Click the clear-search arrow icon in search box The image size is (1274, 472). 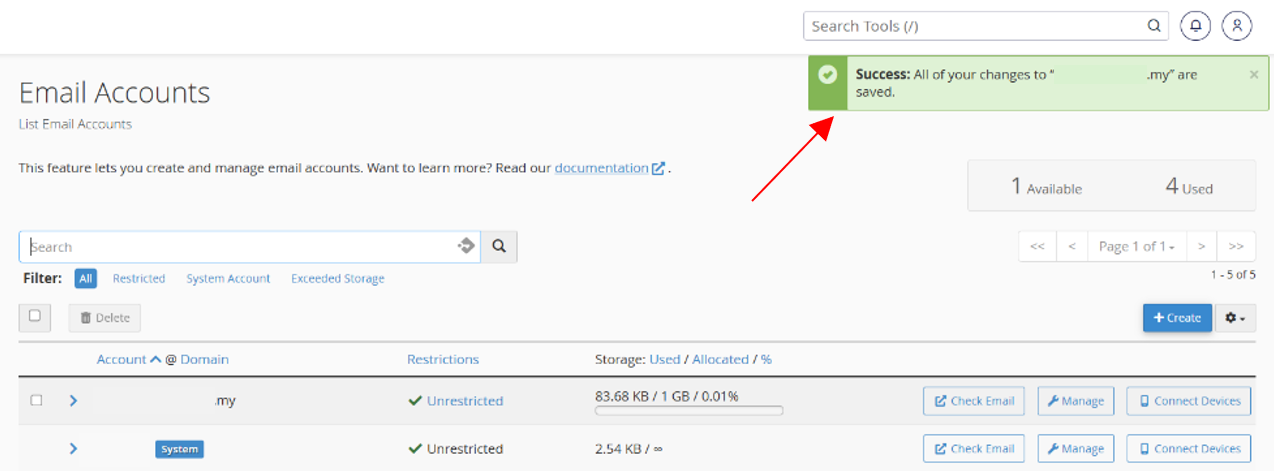click(466, 246)
